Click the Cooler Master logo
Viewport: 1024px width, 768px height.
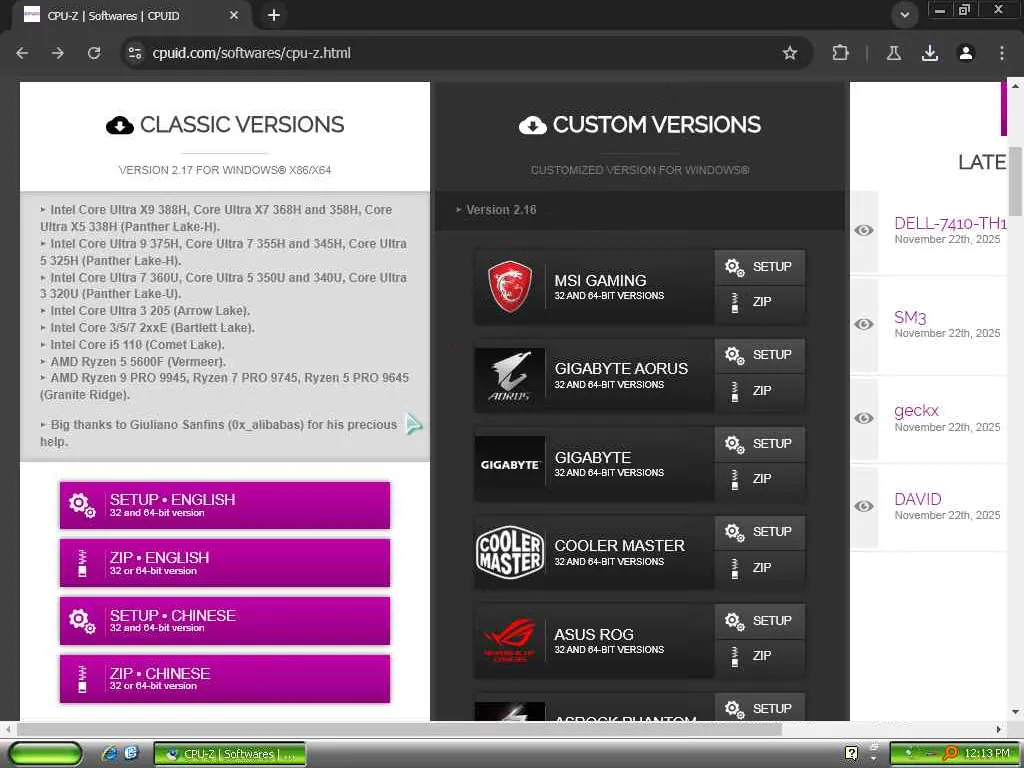click(509, 552)
